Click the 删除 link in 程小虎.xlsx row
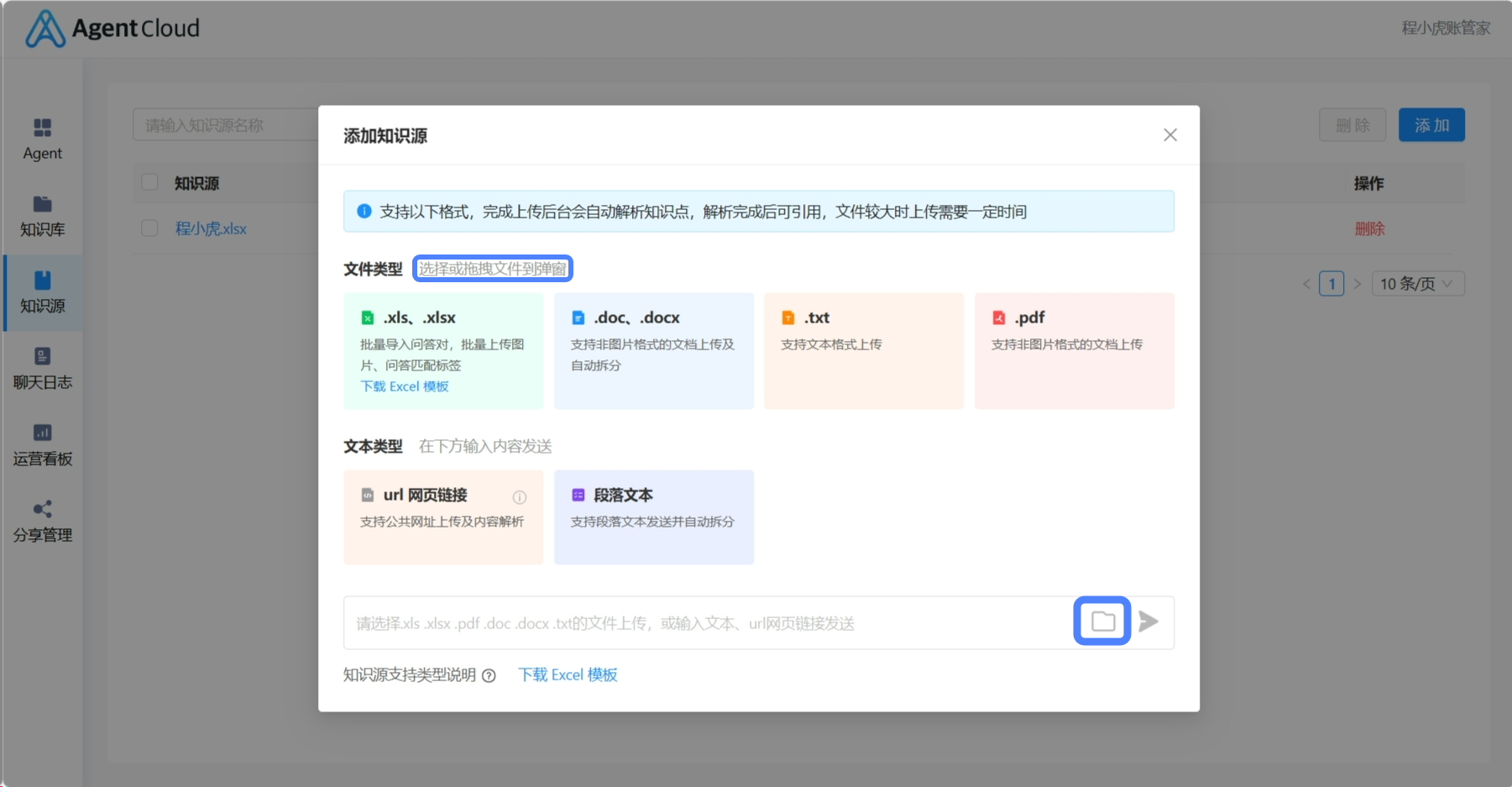This screenshot has height=787, width=1512. click(x=1369, y=228)
